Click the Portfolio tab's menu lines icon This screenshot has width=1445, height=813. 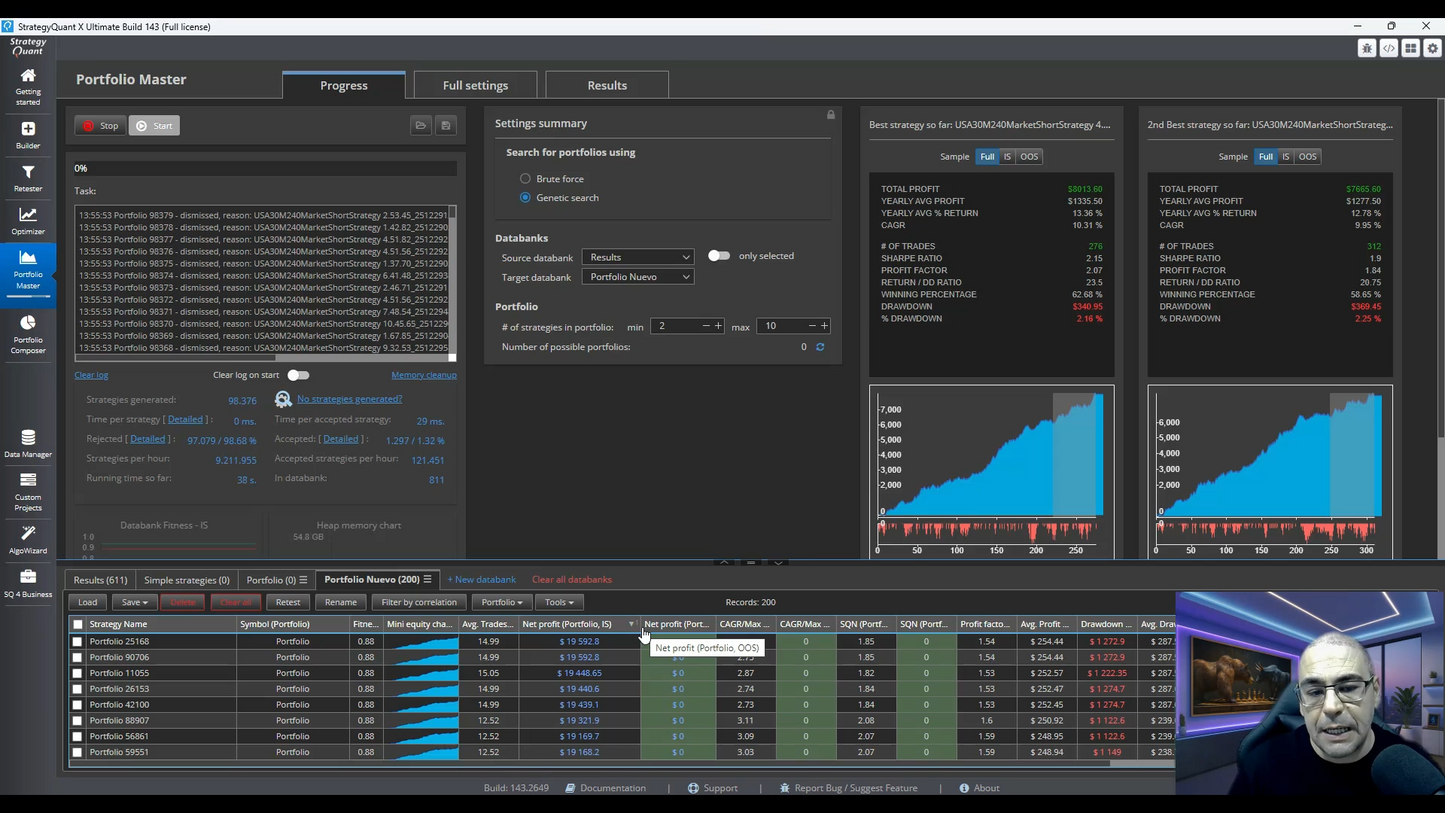(303, 580)
